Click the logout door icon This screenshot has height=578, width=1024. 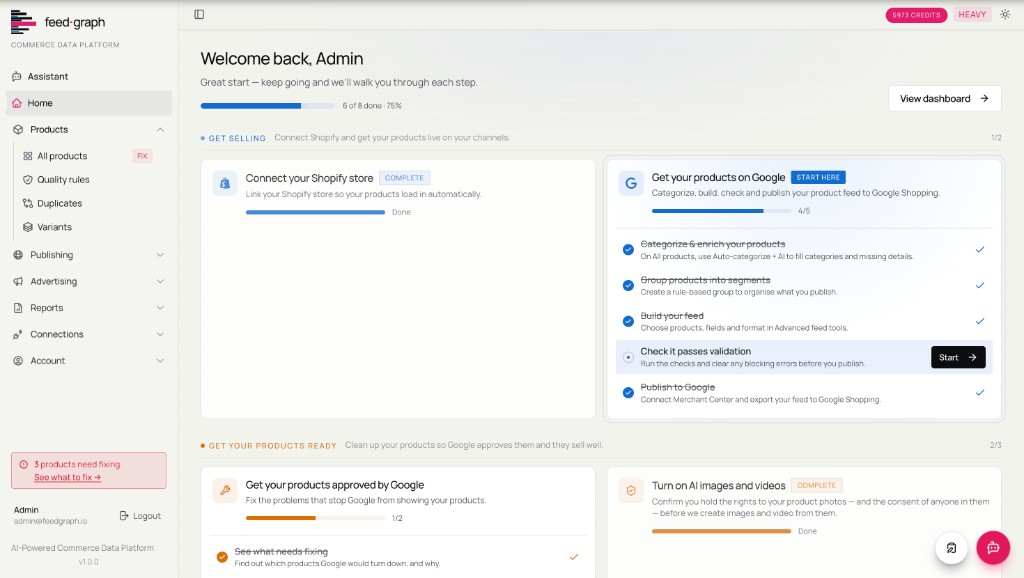click(x=124, y=516)
